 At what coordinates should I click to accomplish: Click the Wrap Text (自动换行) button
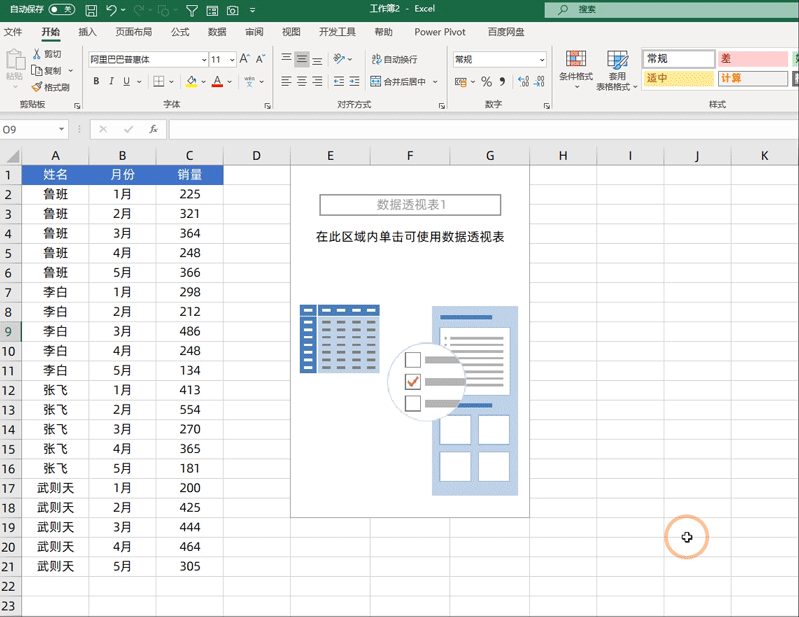pos(394,59)
